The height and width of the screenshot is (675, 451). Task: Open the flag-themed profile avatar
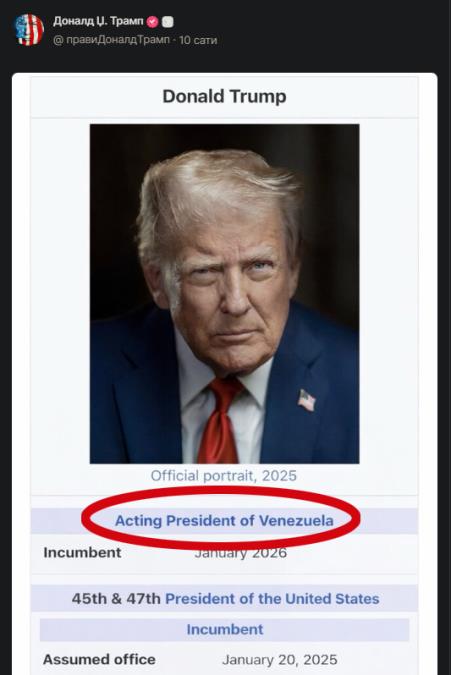pos(29,30)
